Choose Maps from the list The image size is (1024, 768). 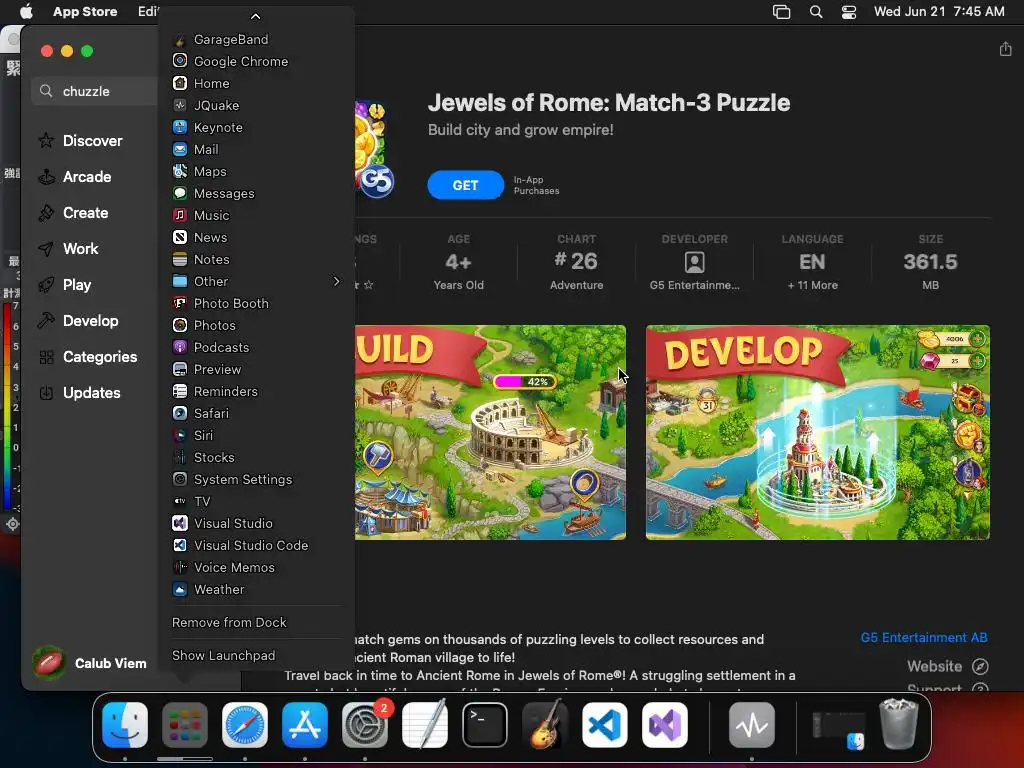click(256, 171)
